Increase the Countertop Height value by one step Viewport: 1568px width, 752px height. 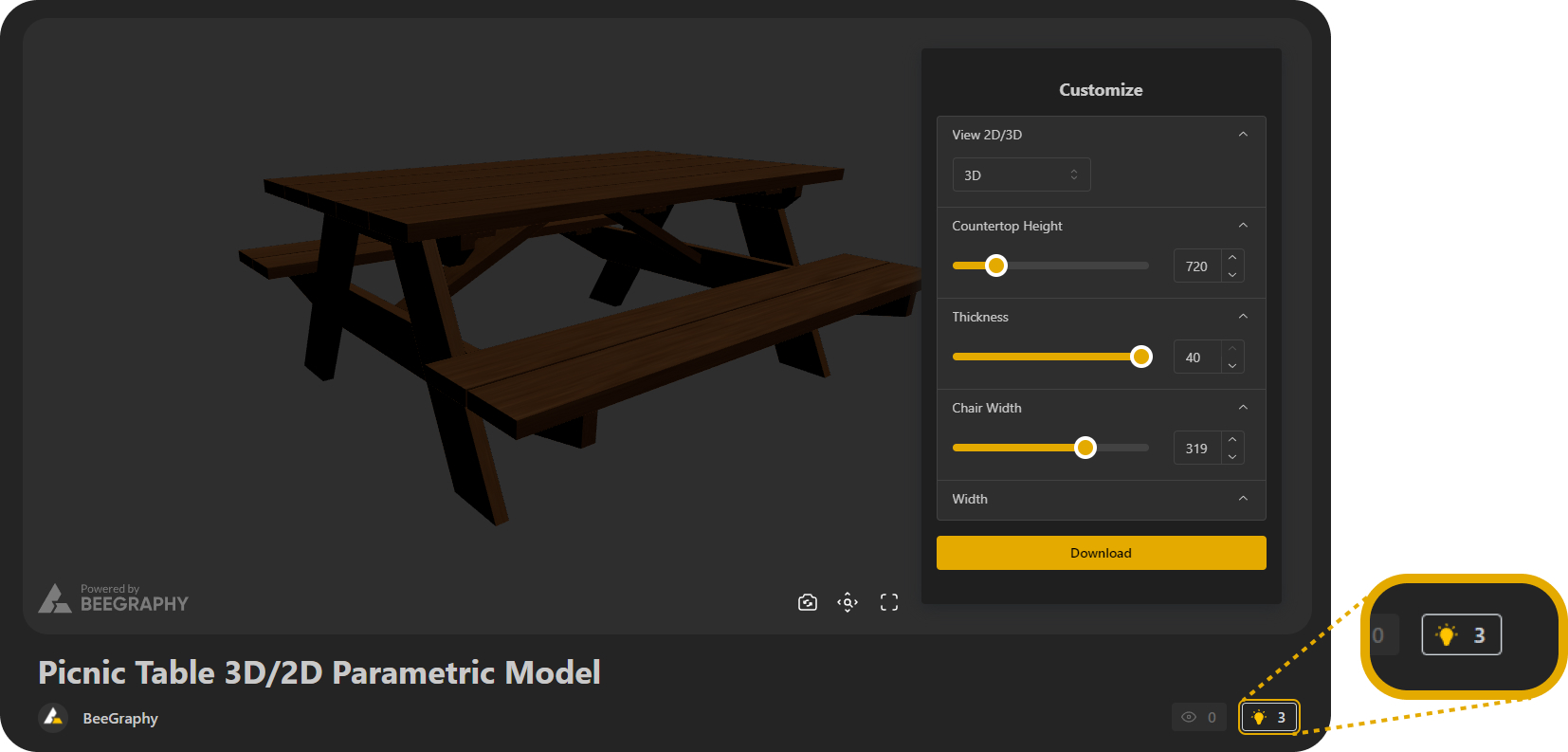(x=1232, y=258)
